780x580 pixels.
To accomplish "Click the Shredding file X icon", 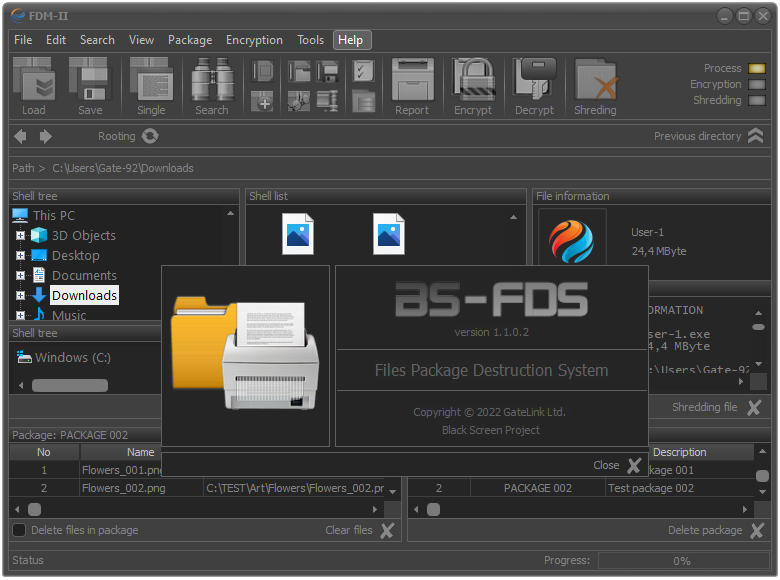I will [x=754, y=407].
